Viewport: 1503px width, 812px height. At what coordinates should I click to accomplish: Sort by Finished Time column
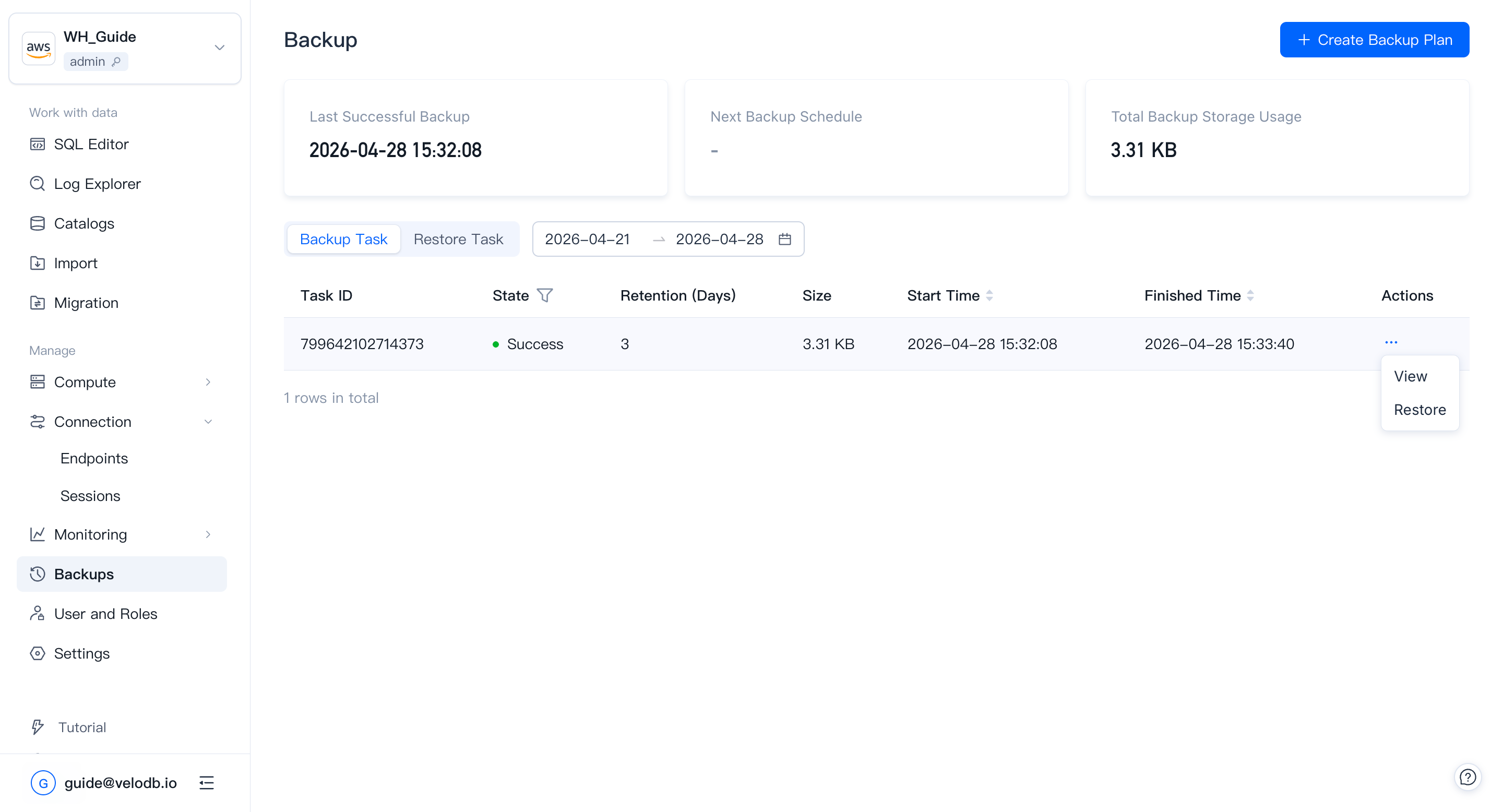(1250, 296)
